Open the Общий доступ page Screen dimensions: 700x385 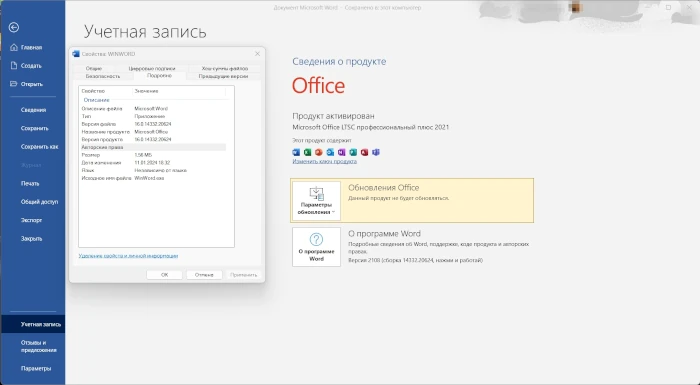click(x=39, y=202)
